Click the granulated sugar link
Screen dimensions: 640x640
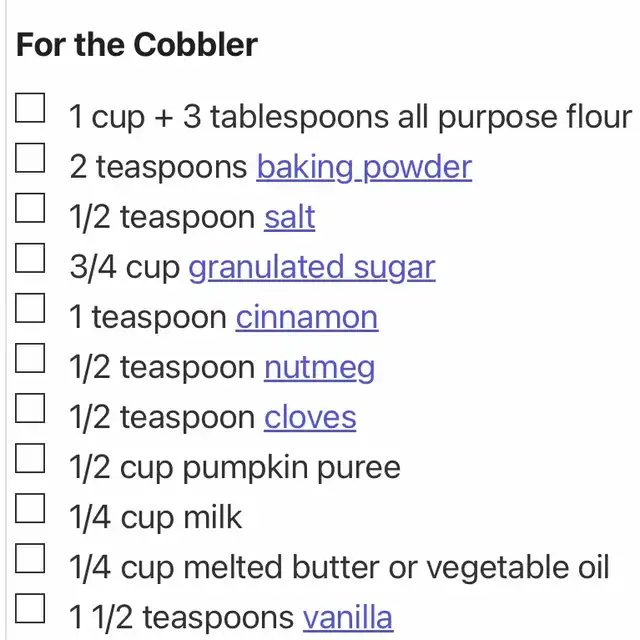click(x=311, y=267)
